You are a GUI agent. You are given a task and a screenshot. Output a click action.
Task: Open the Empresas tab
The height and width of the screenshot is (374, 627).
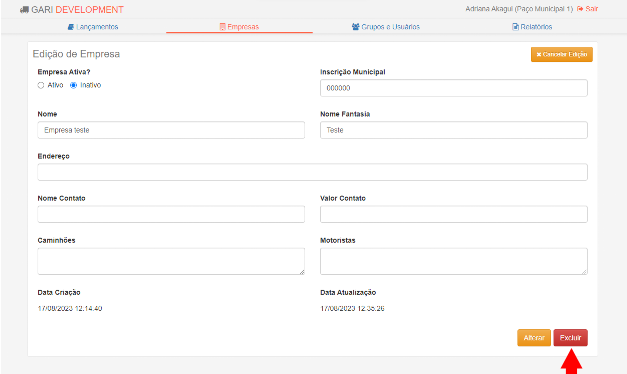tap(240, 27)
